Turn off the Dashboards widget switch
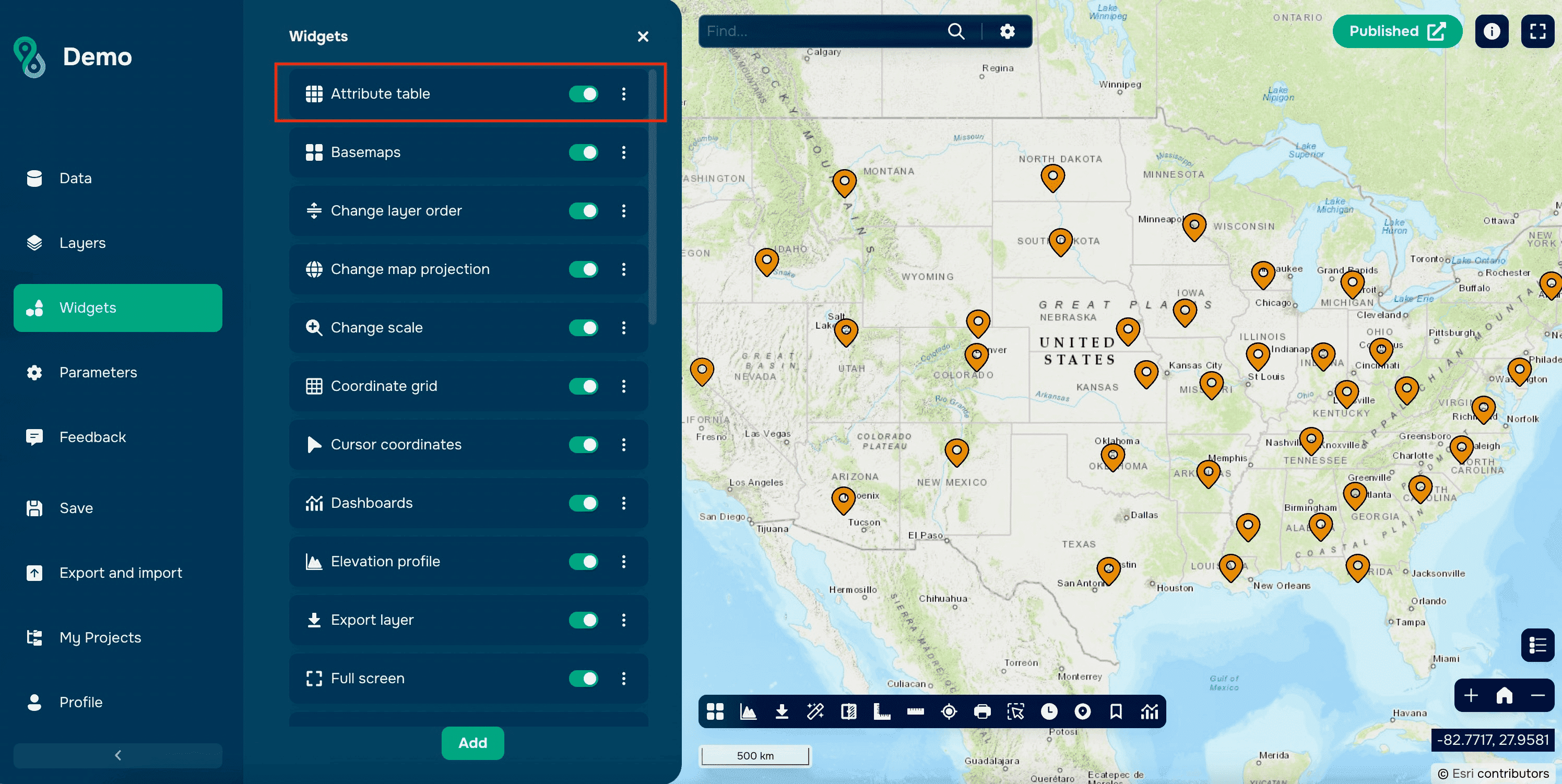 583,503
